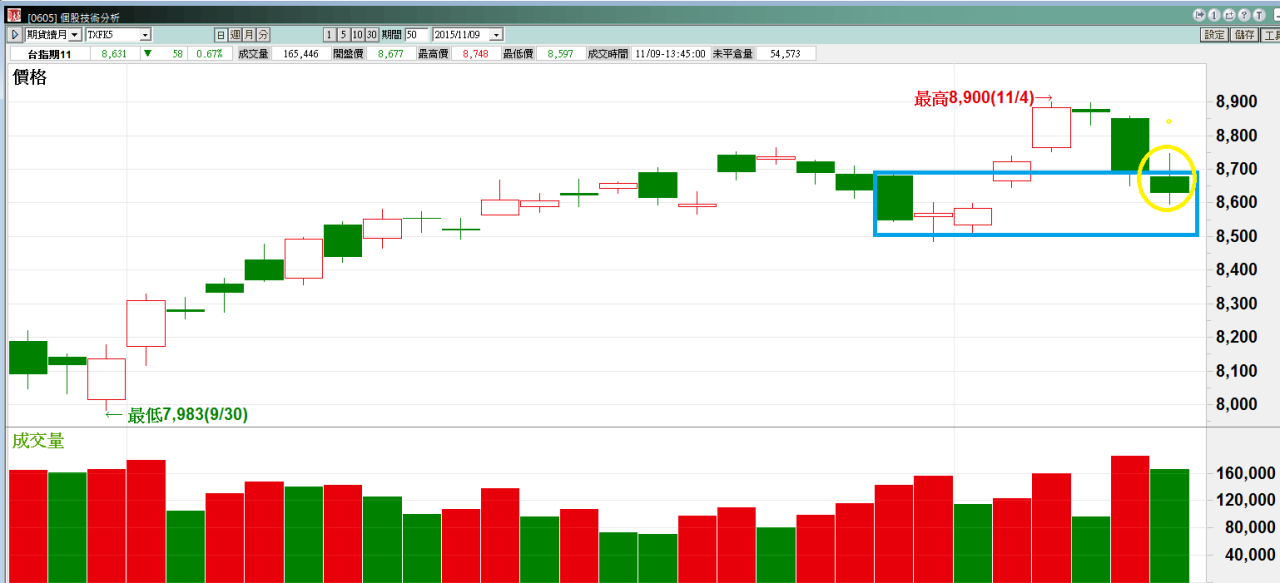This screenshot has height=583, width=1280.
Task: Open the 設定 settings button
Action: pos(1214,35)
